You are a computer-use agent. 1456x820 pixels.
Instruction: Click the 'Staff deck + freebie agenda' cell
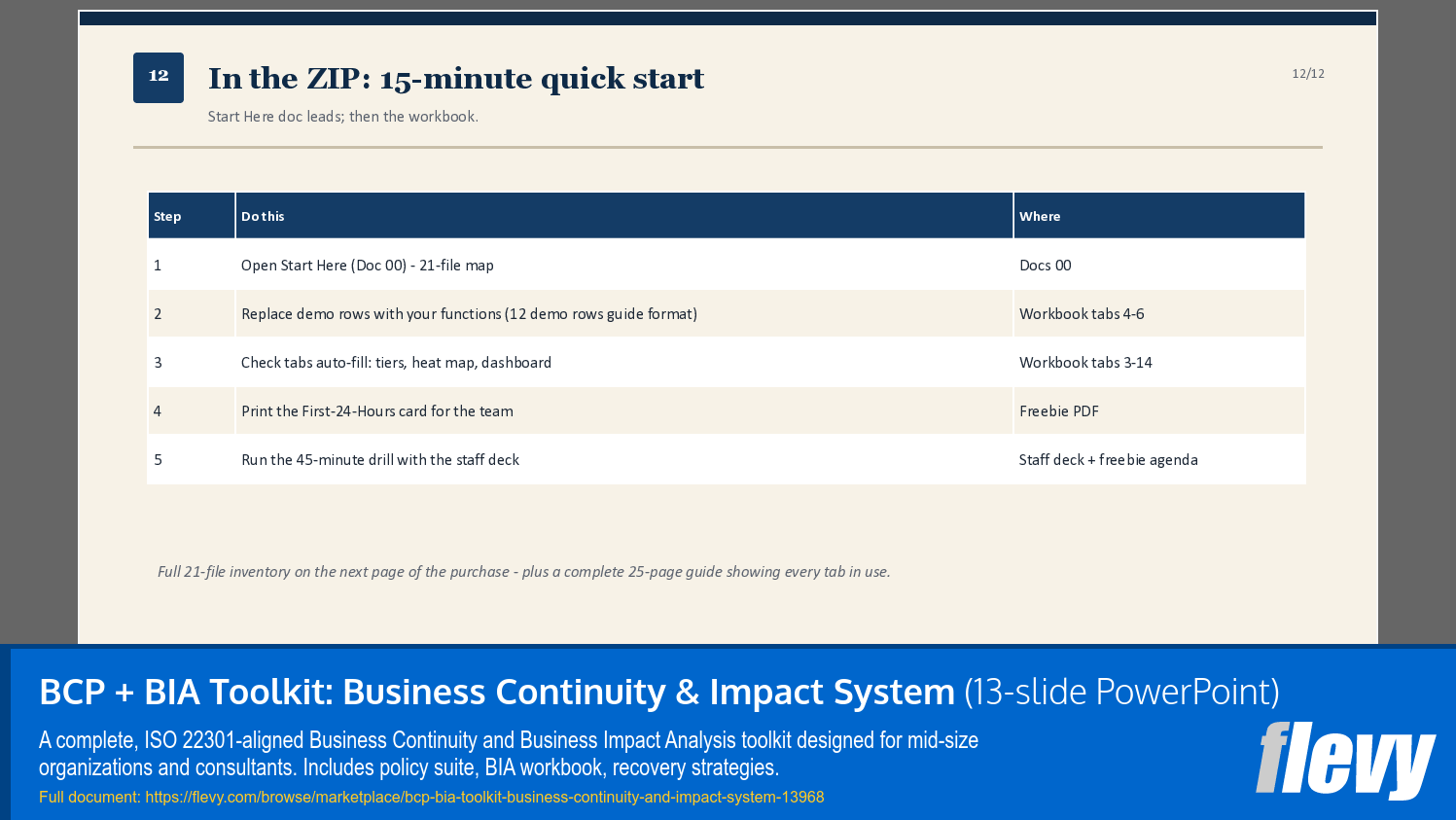tap(1159, 459)
